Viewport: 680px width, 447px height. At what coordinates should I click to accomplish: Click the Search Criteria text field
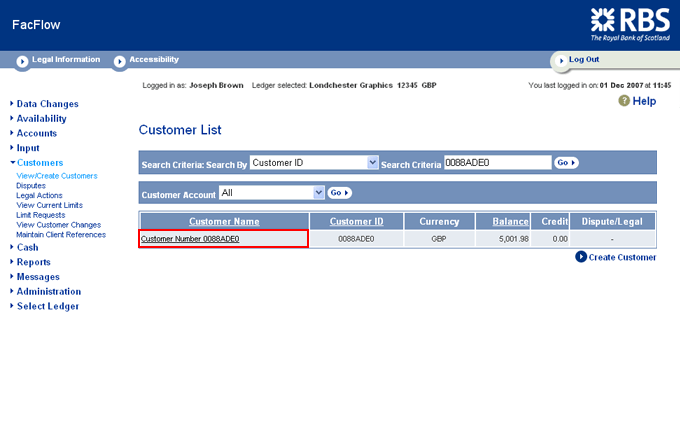[497, 162]
